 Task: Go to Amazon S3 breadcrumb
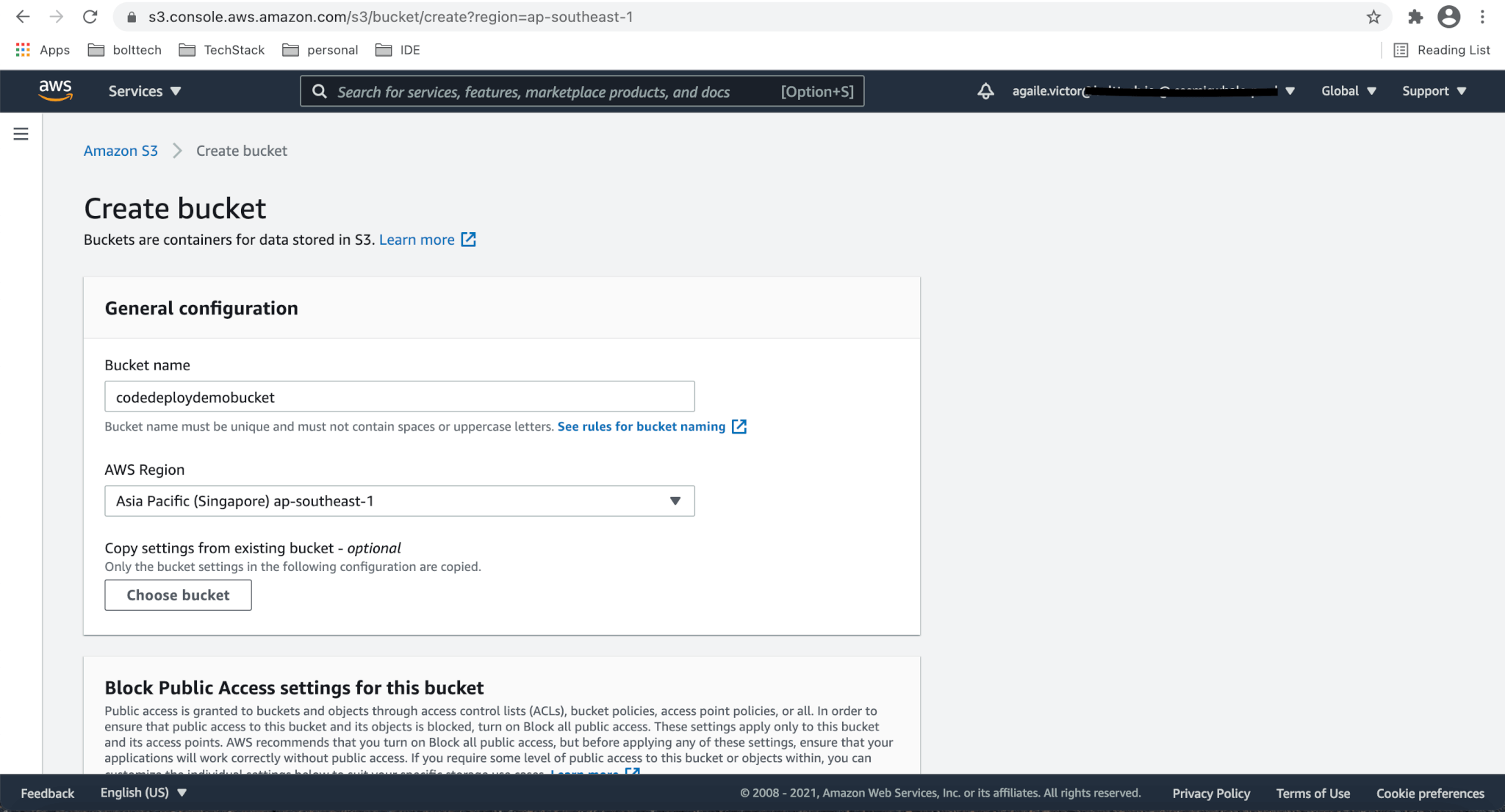(121, 151)
